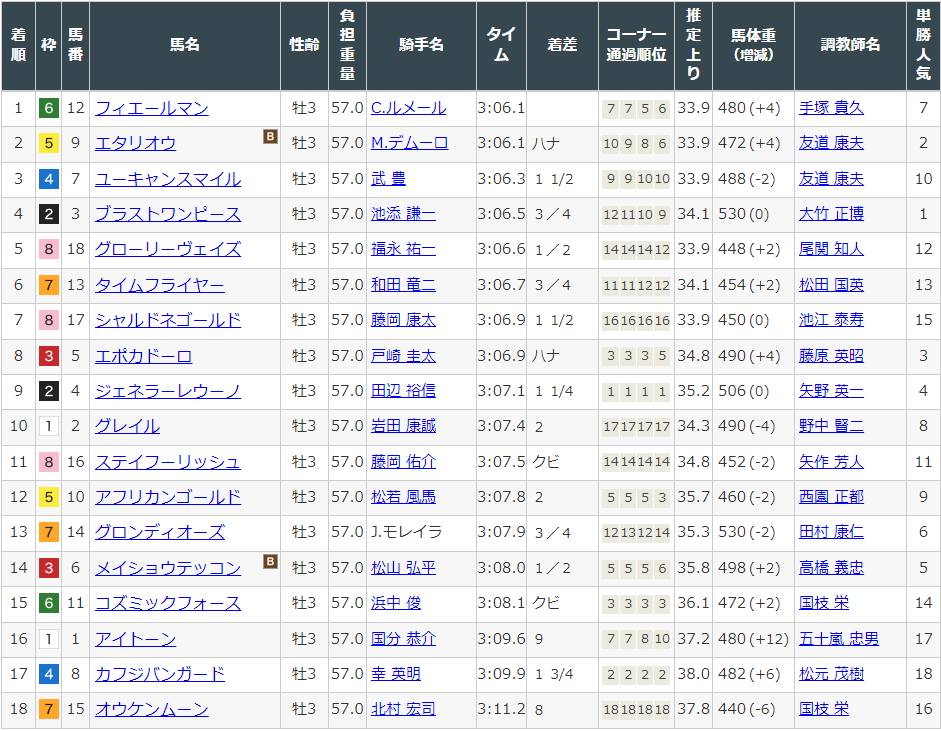Open trainer 国枝 栄 in オウケンムーン row

pos(824,709)
